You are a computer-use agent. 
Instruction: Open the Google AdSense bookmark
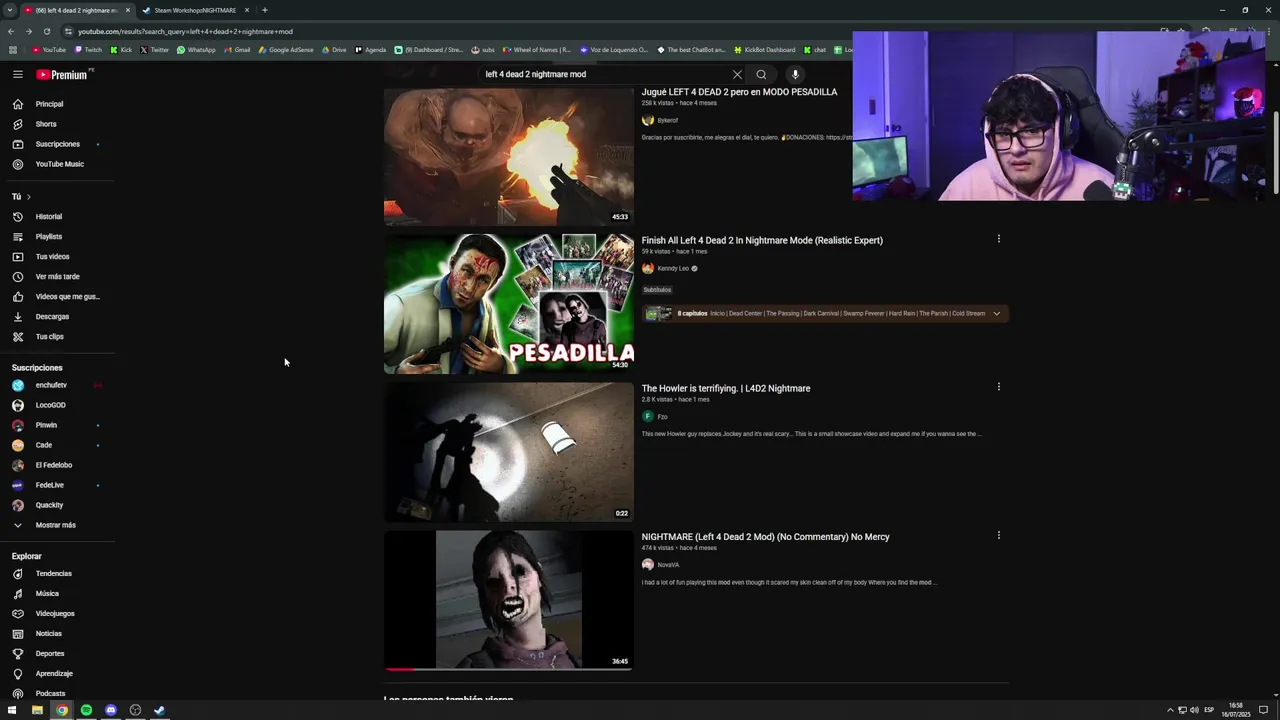286,50
